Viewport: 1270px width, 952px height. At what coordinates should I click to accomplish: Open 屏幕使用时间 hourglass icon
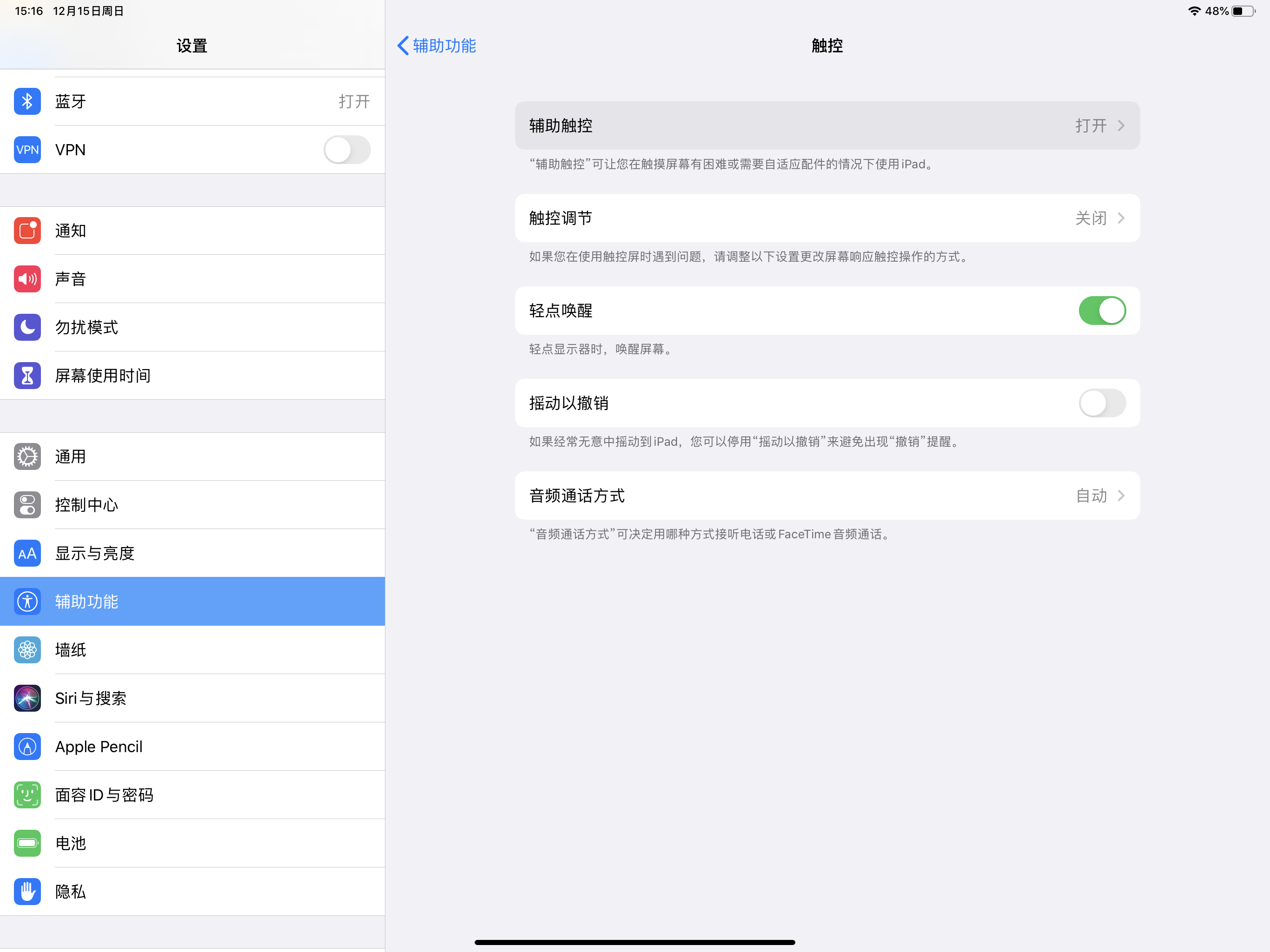coord(27,376)
